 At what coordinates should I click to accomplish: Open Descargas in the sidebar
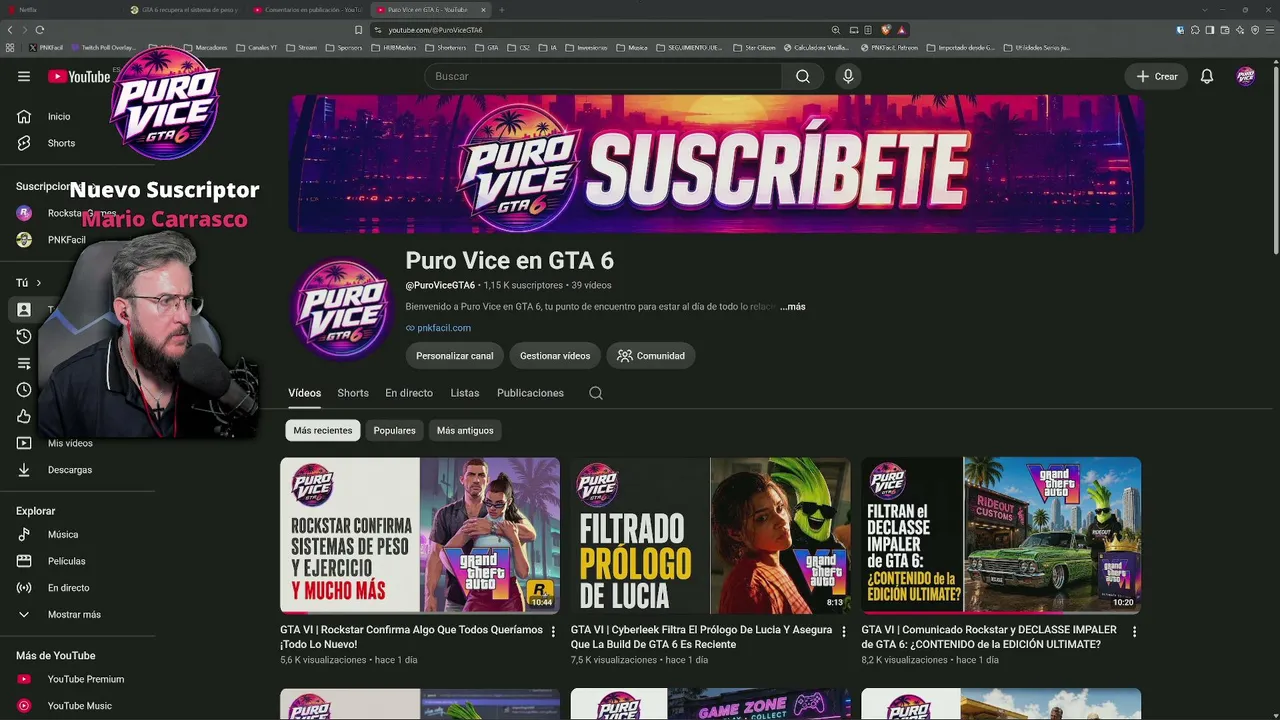[x=70, y=470]
